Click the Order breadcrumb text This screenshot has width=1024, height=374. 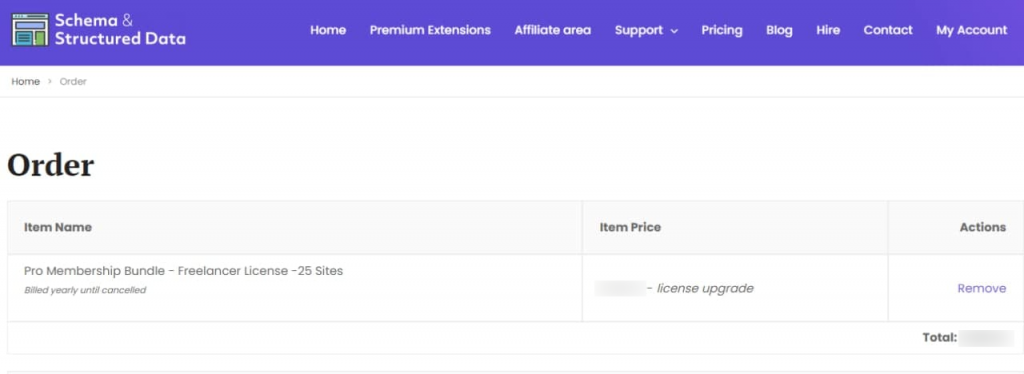[73, 82]
